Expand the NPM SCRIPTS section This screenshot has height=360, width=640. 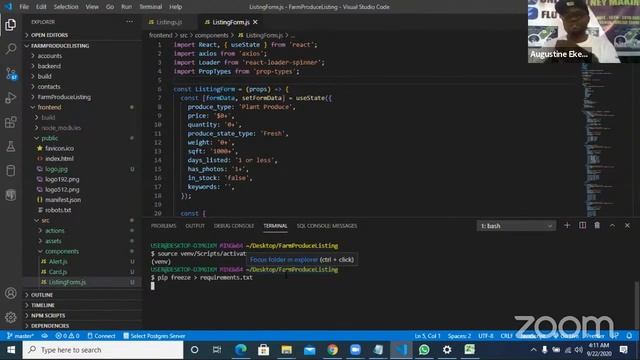point(48,316)
